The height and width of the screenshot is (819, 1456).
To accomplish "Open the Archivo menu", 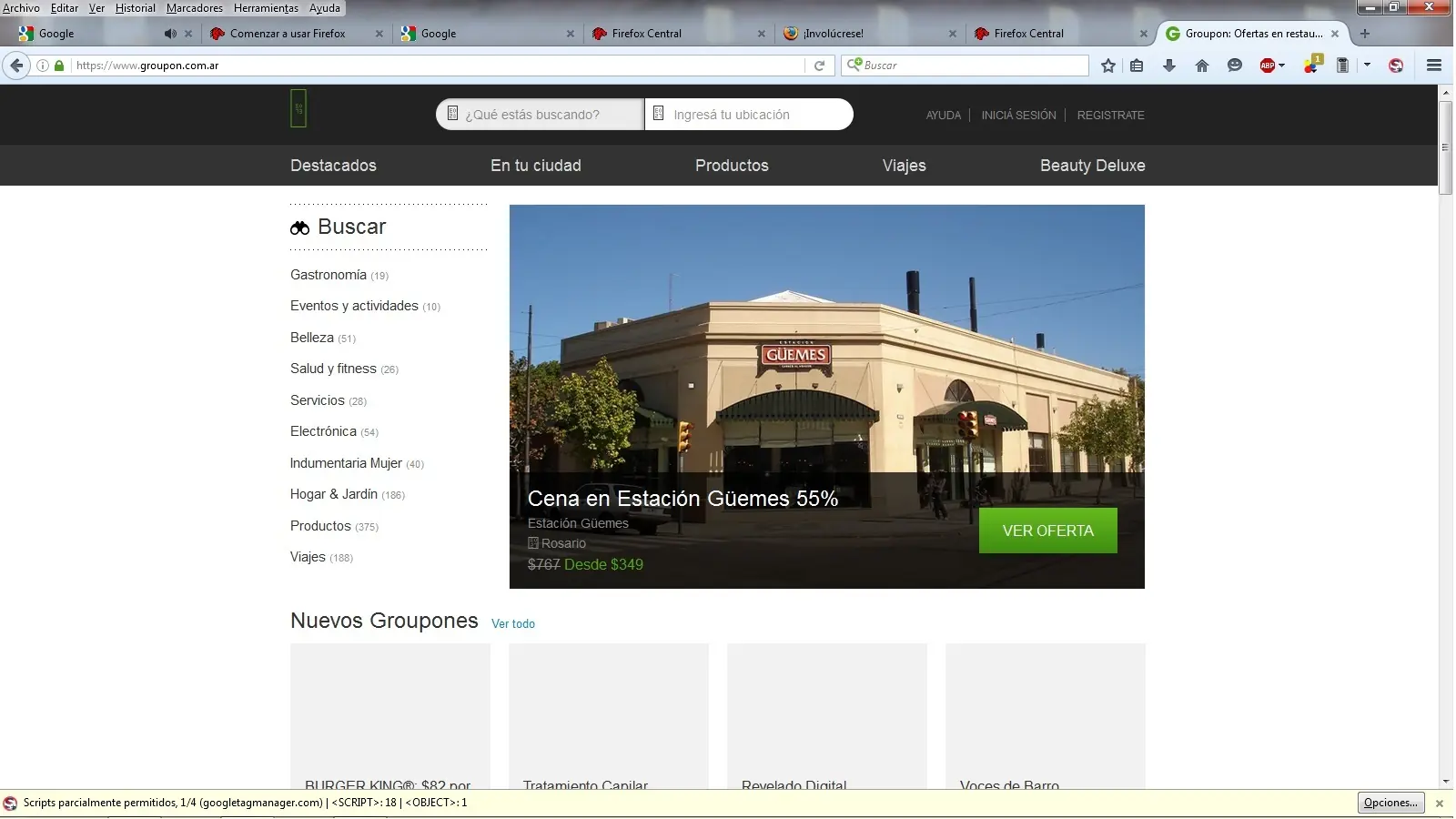I will tap(22, 8).
